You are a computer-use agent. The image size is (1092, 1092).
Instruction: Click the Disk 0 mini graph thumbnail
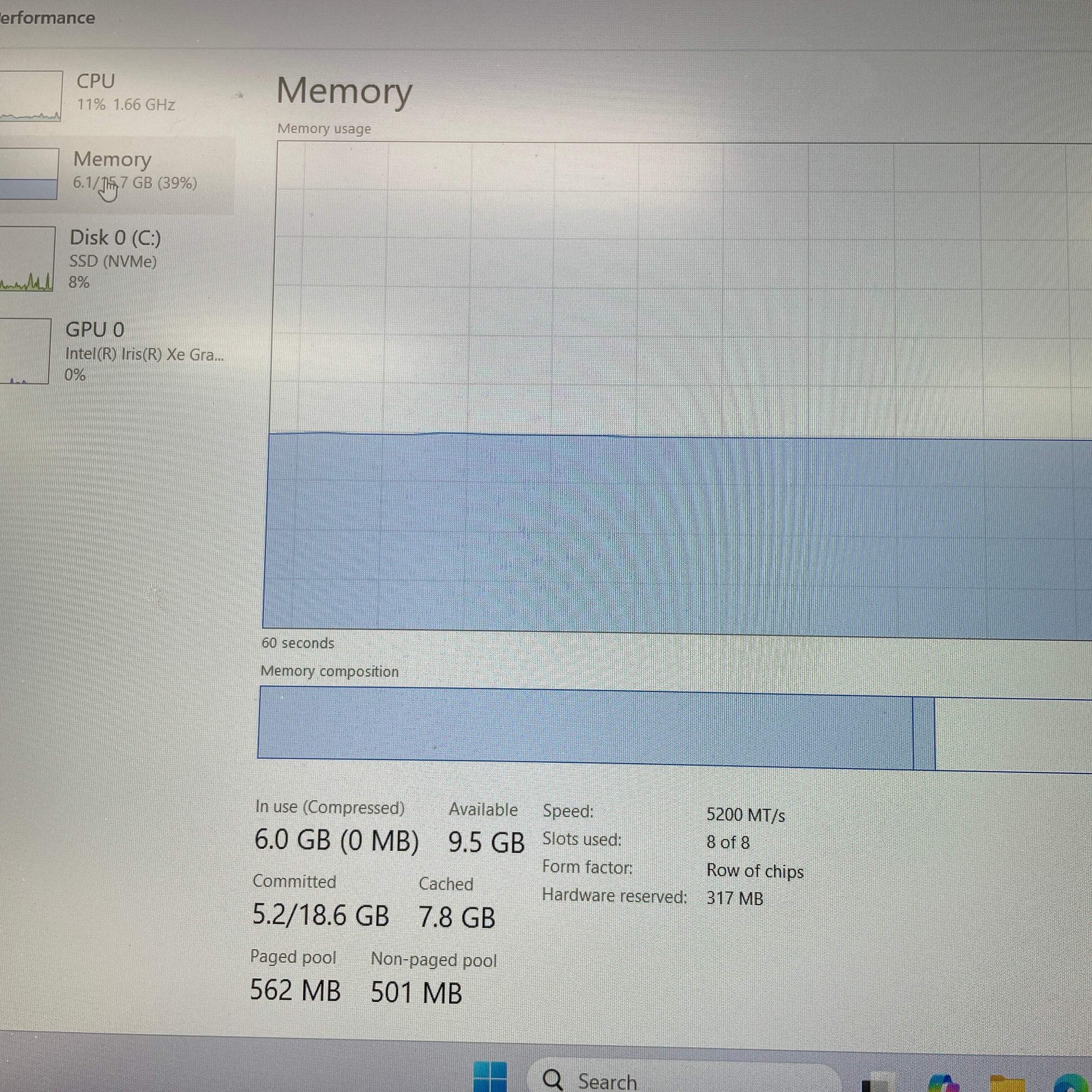(27, 259)
